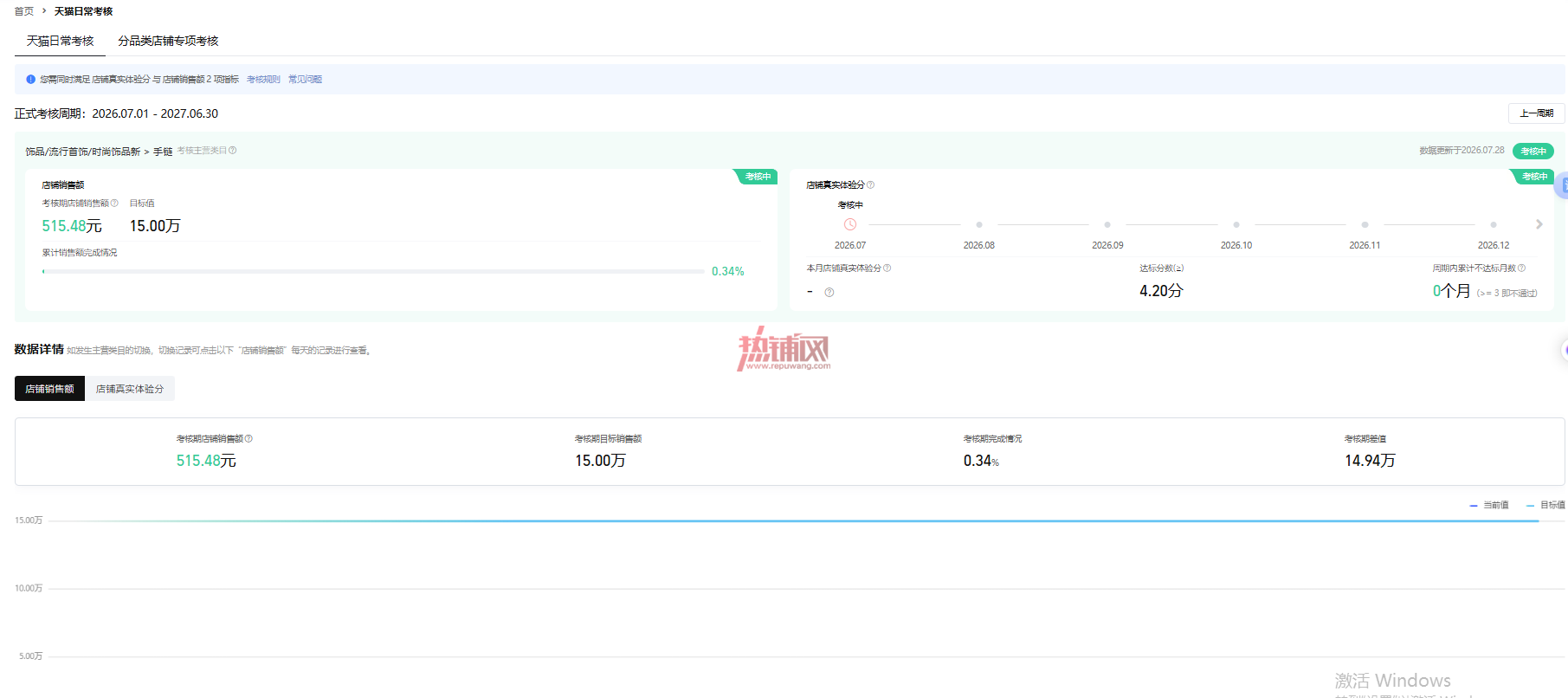Click the 15.00万 value under 考核期目标销售额
The image size is (1568, 698).
coord(600,461)
